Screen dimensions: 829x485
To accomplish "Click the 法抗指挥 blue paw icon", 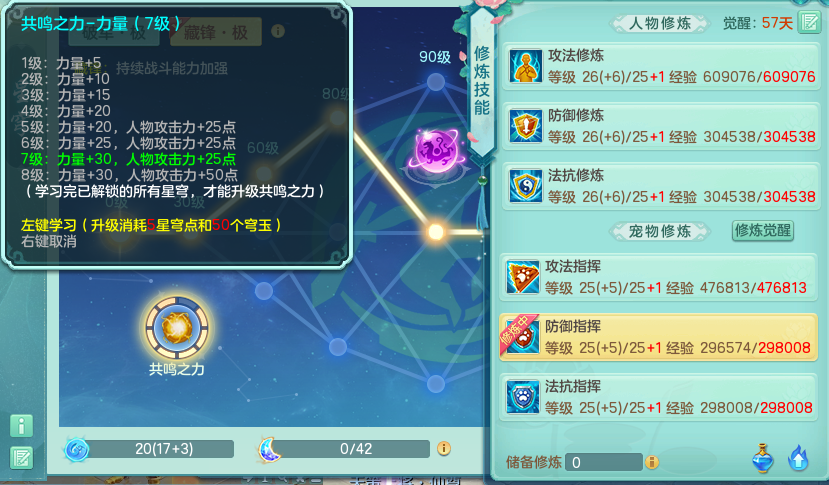I will coord(522,397).
